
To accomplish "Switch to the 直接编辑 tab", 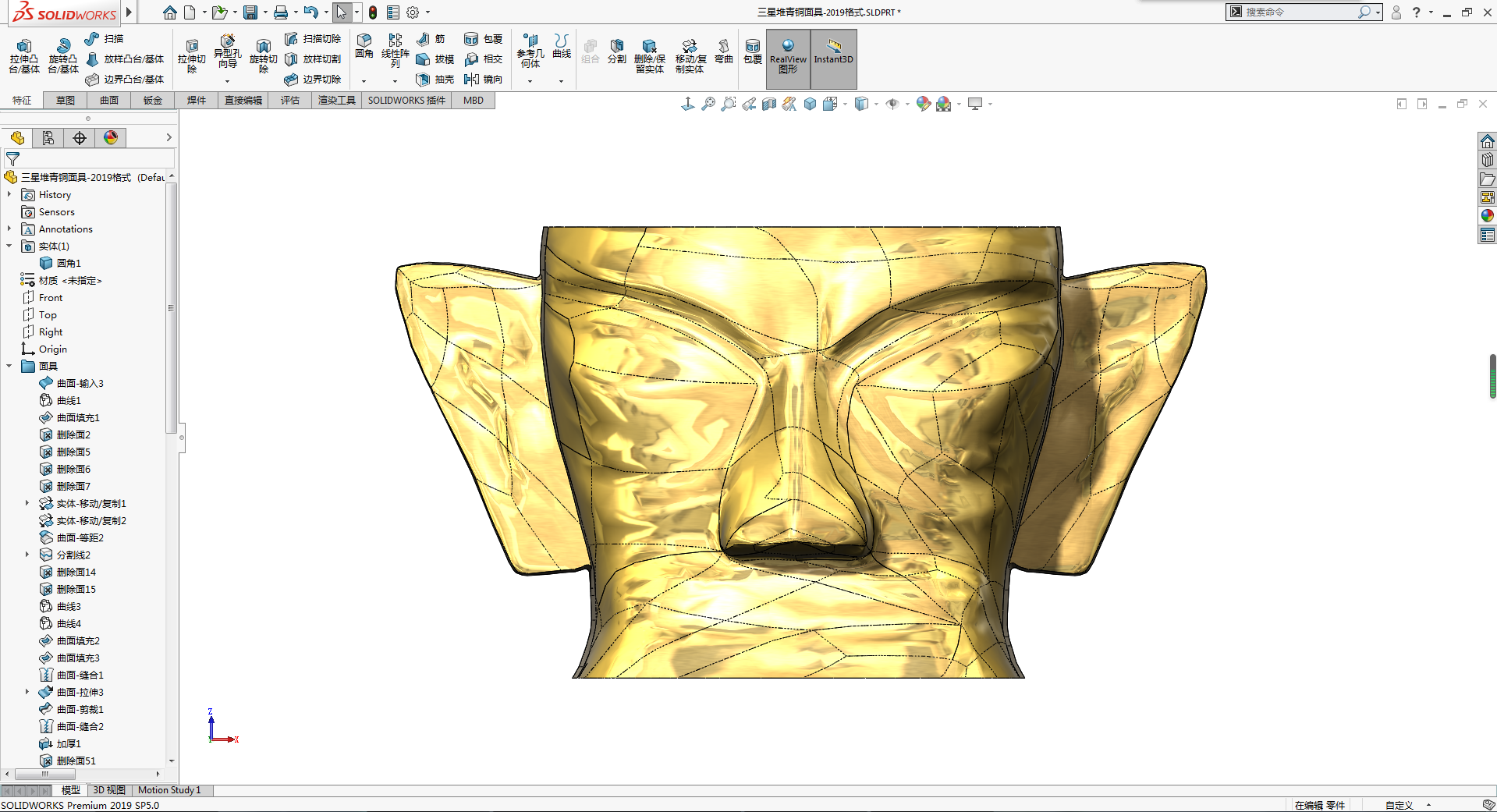I will [x=243, y=100].
